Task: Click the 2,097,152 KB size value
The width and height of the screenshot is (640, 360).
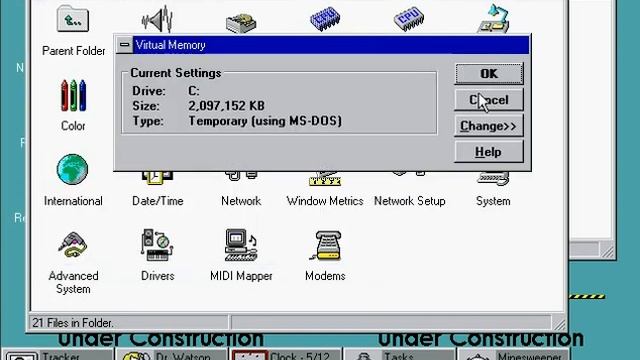Action: coord(226,106)
